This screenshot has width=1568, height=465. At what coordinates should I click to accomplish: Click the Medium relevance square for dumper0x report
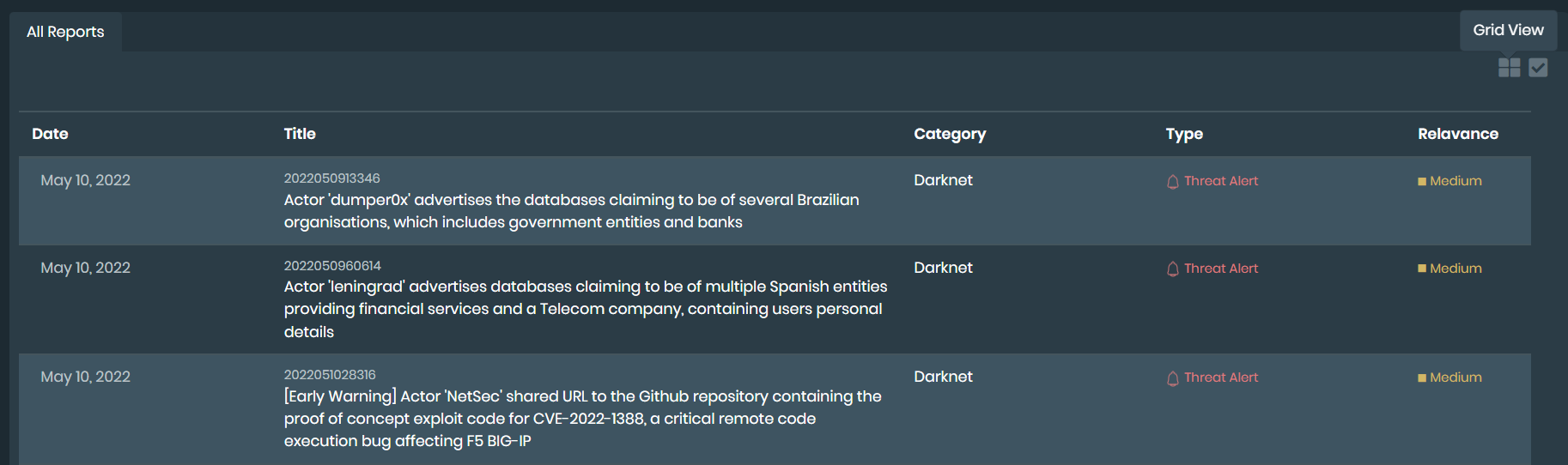coord(1422,181)
